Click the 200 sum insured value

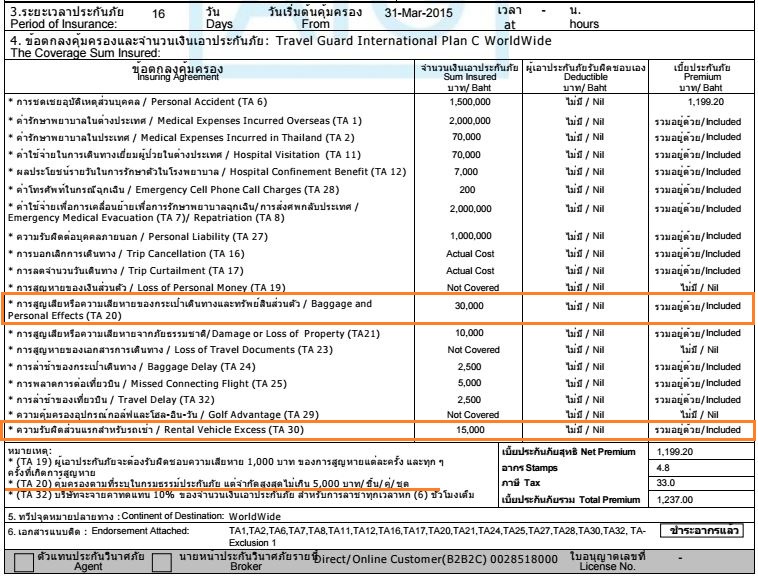467,190
